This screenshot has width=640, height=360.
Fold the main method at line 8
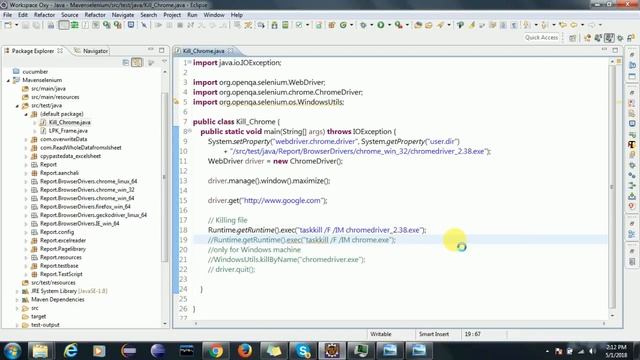point(190,131)
